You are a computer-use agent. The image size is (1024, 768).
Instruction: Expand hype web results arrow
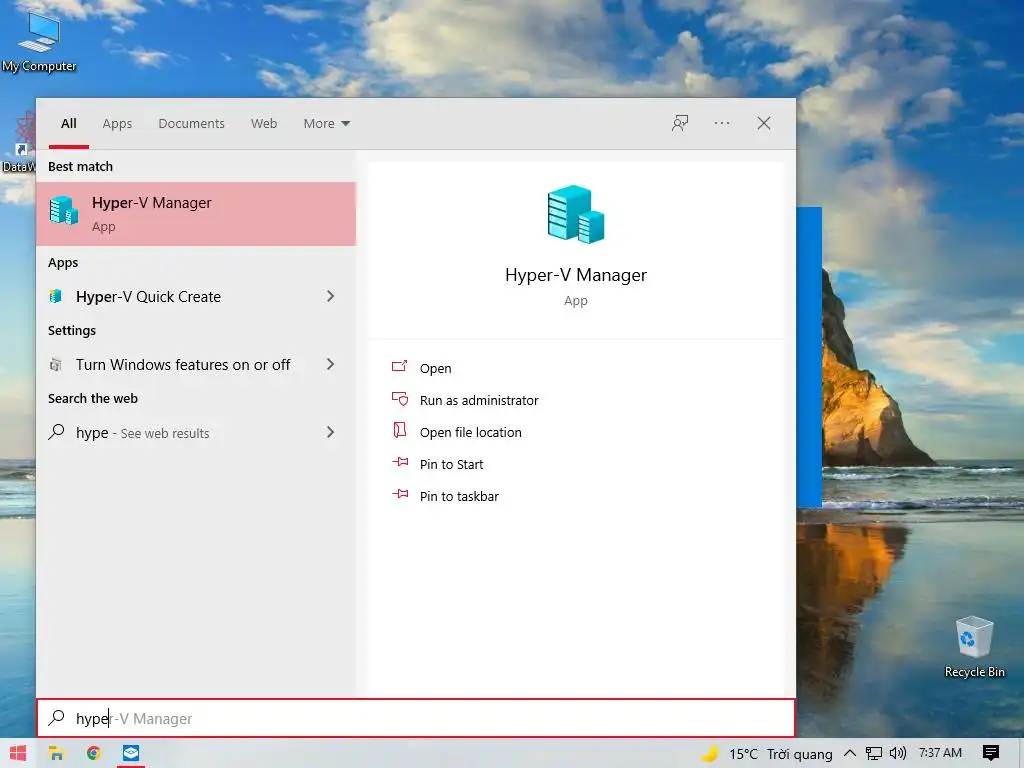[x=330, y=432]
